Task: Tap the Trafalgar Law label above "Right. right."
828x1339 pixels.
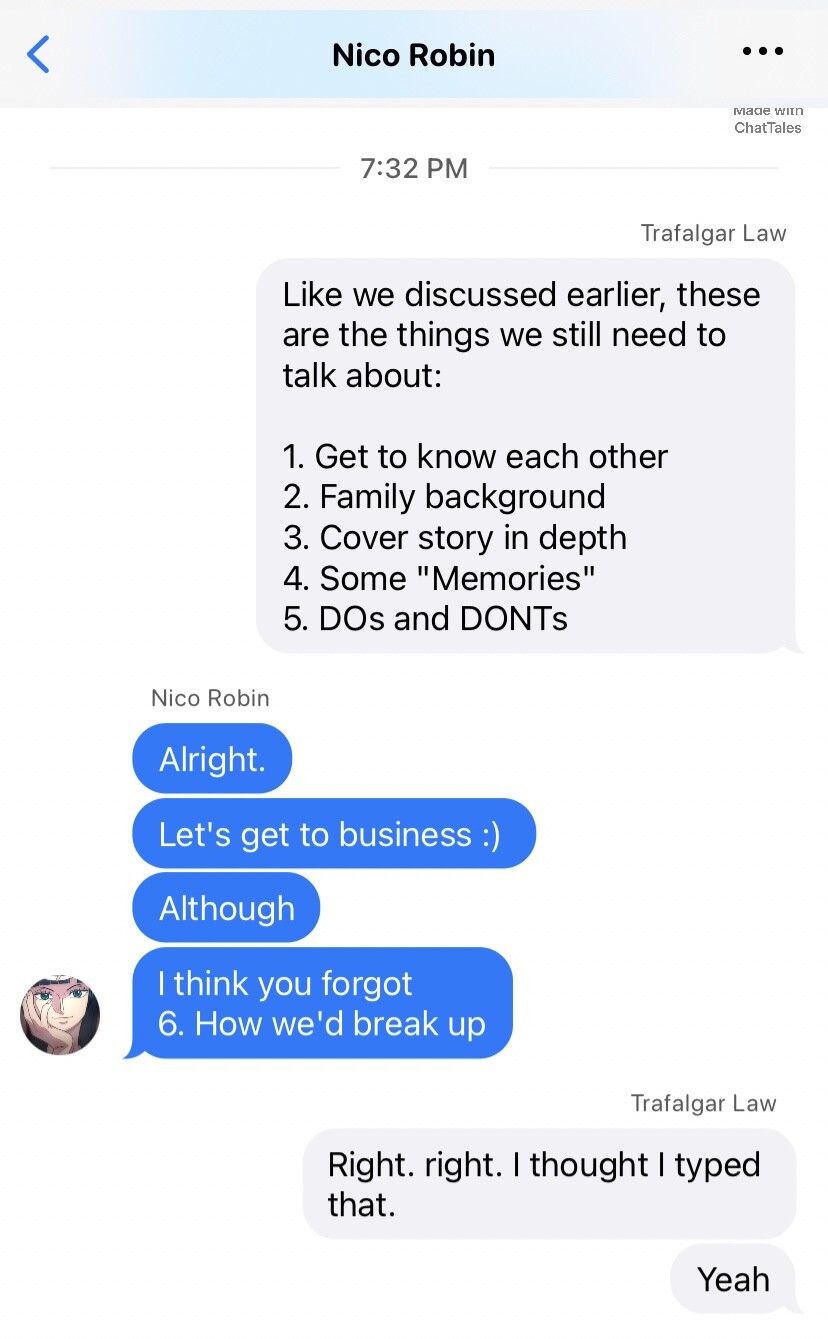Action: [x=703, y=1103]
